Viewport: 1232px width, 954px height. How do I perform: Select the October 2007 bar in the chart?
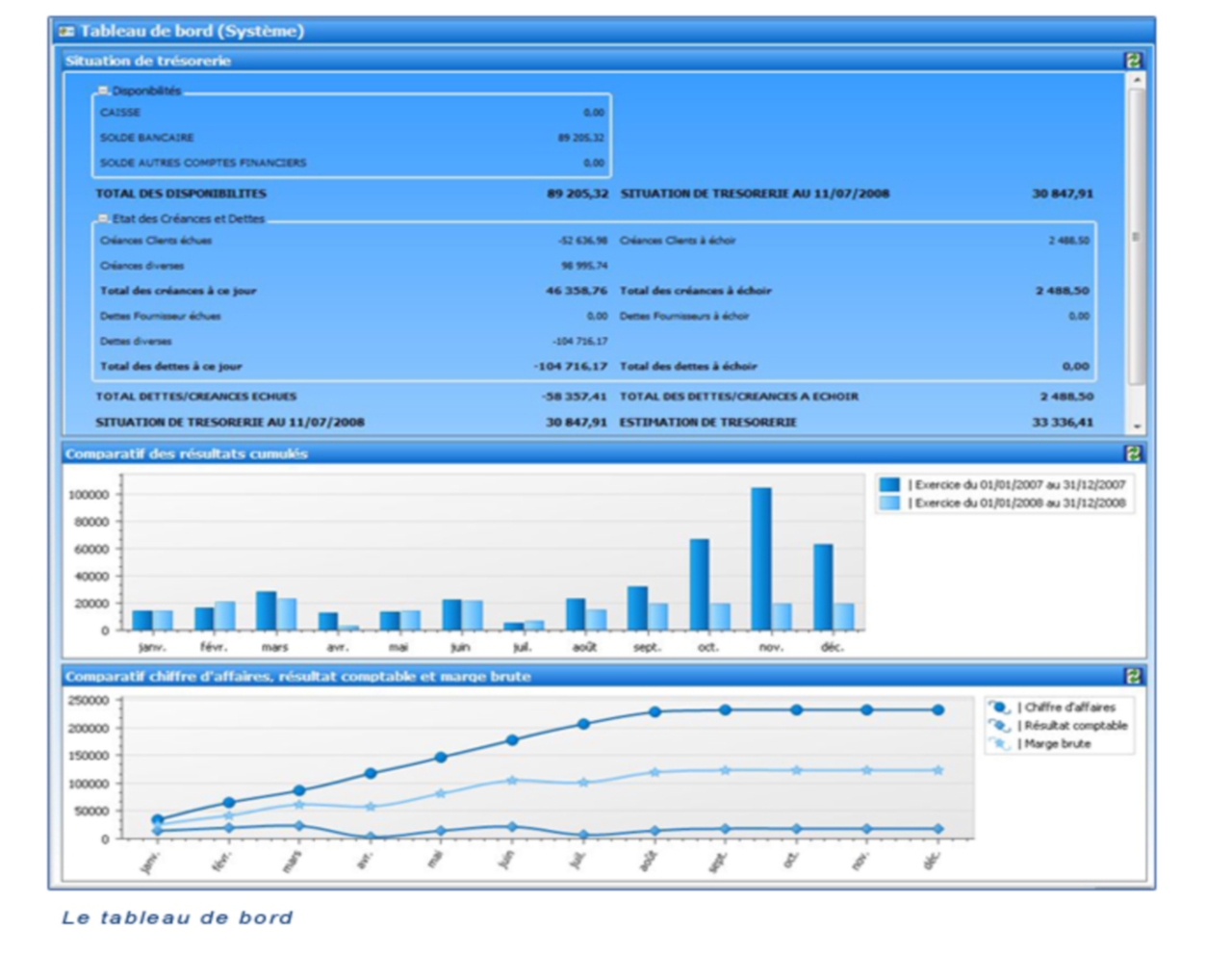click(x=699, y=584)
